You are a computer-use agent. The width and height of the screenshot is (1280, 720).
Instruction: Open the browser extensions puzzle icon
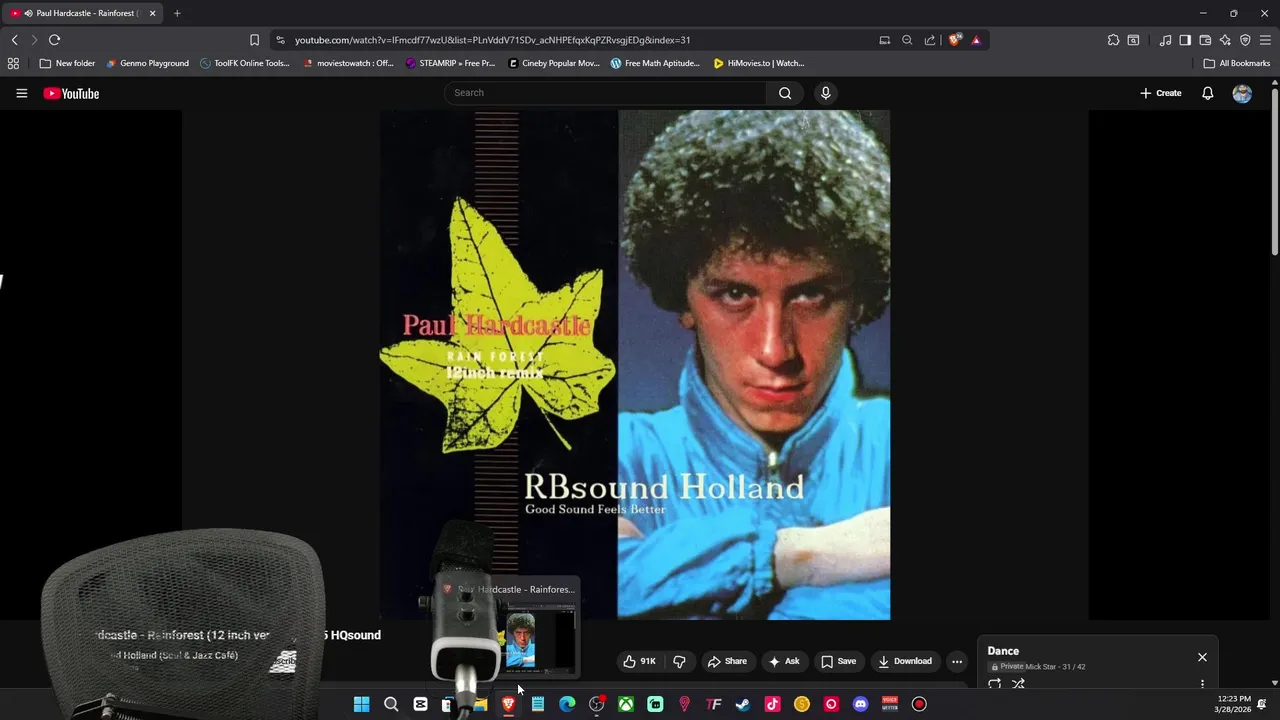pos(1113,40)
